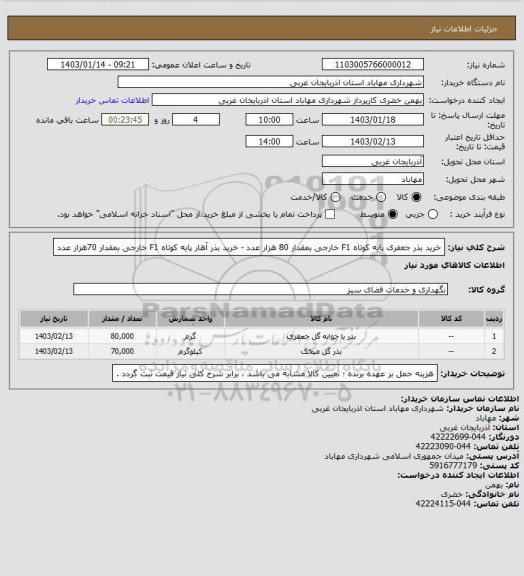The width and height of the screenshot is (524, 576).
Task: Choose the متوسط purchase type radio
Action: pyautogui.click(x=393, y=214)
